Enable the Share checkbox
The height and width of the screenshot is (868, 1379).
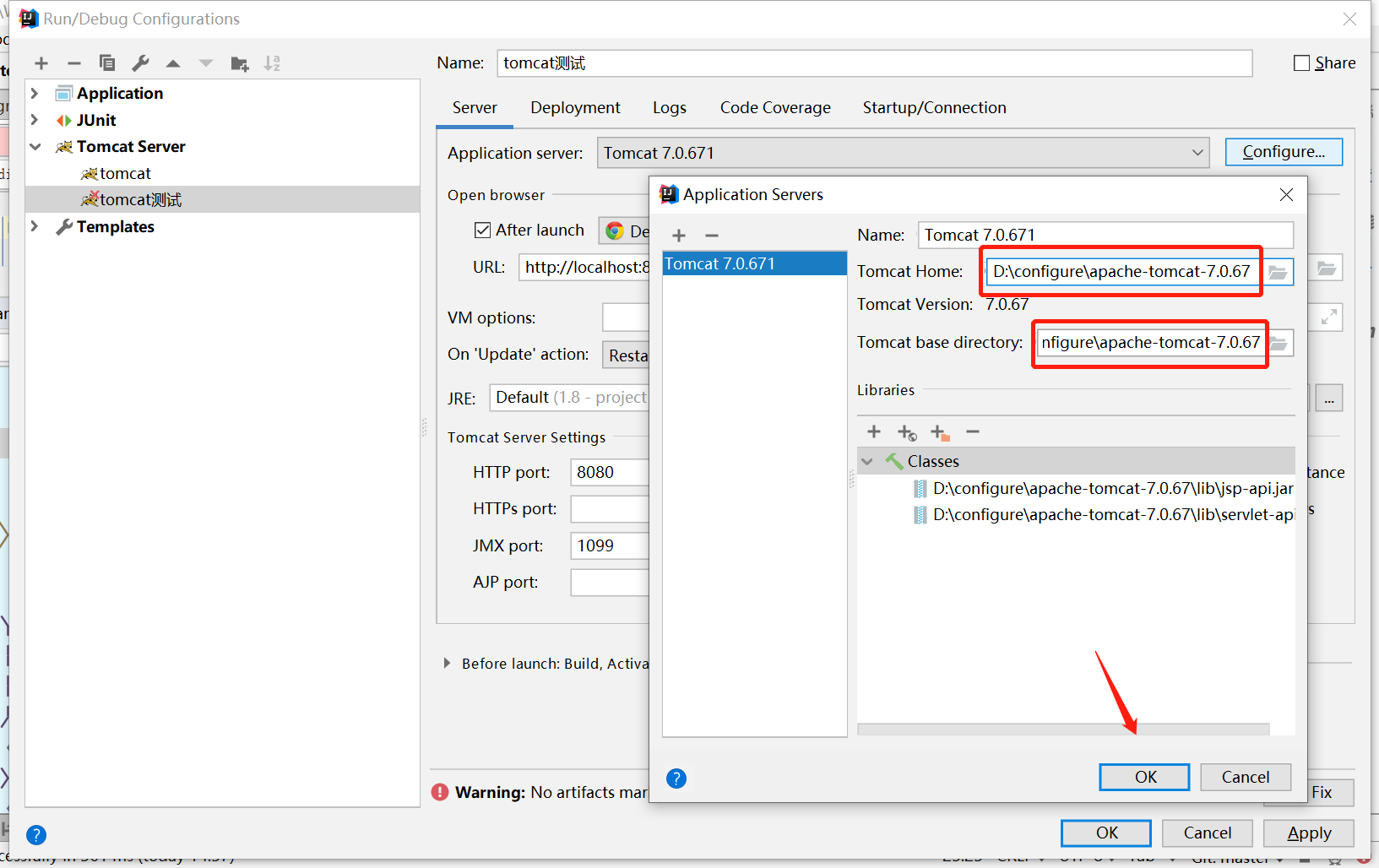[x=1302, y=63]
